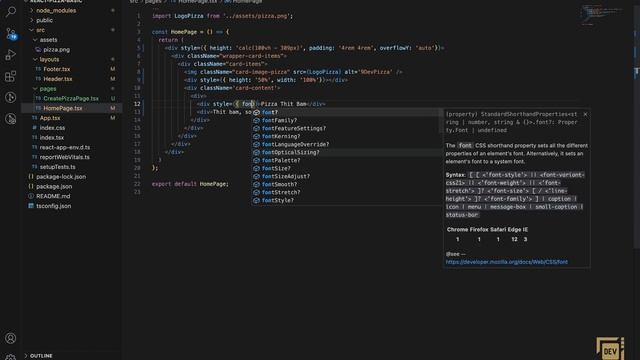Click the 'export default HomePage;' line
Viewport: 640px width, 360px height.
[x=190, y=184]
